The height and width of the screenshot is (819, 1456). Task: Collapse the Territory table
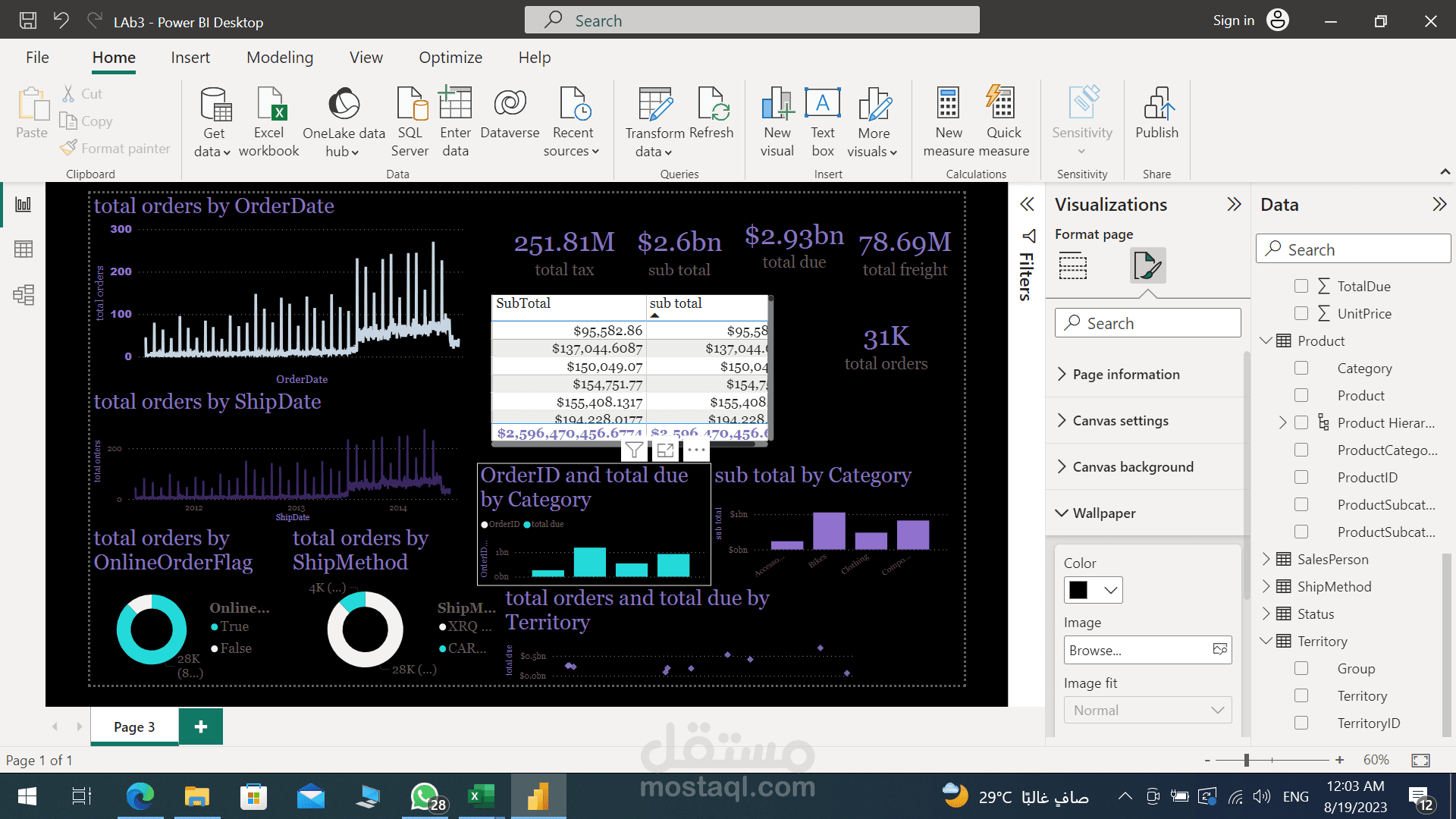[x=1266, y=641]
